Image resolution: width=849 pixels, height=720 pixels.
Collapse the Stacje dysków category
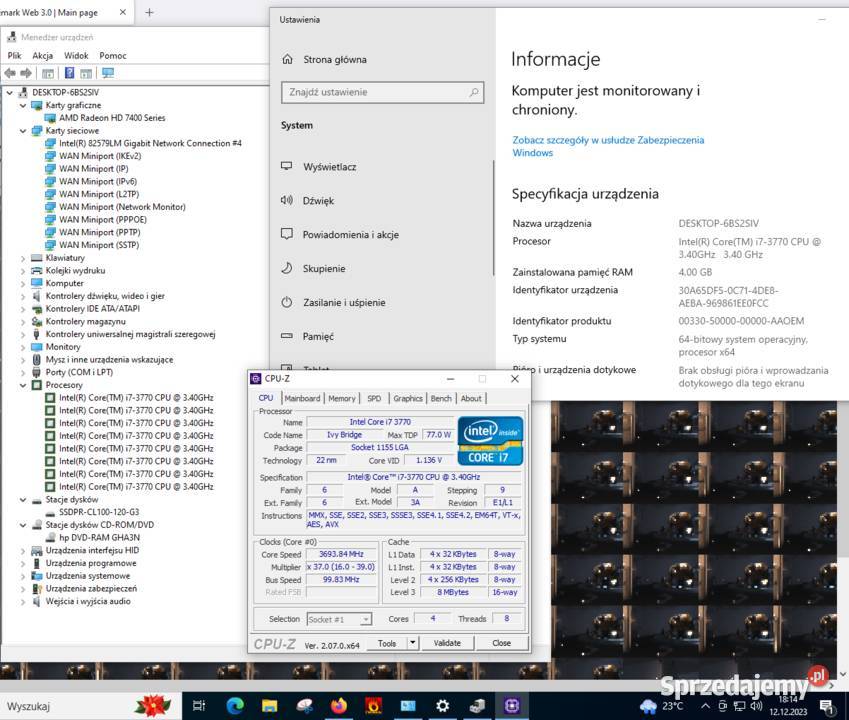point(23,500)
